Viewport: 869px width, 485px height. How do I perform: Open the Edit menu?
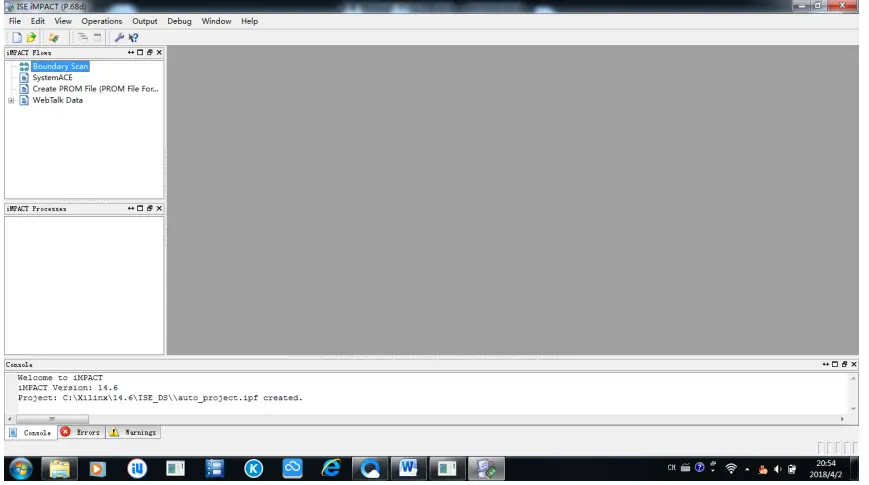[38, 21]
